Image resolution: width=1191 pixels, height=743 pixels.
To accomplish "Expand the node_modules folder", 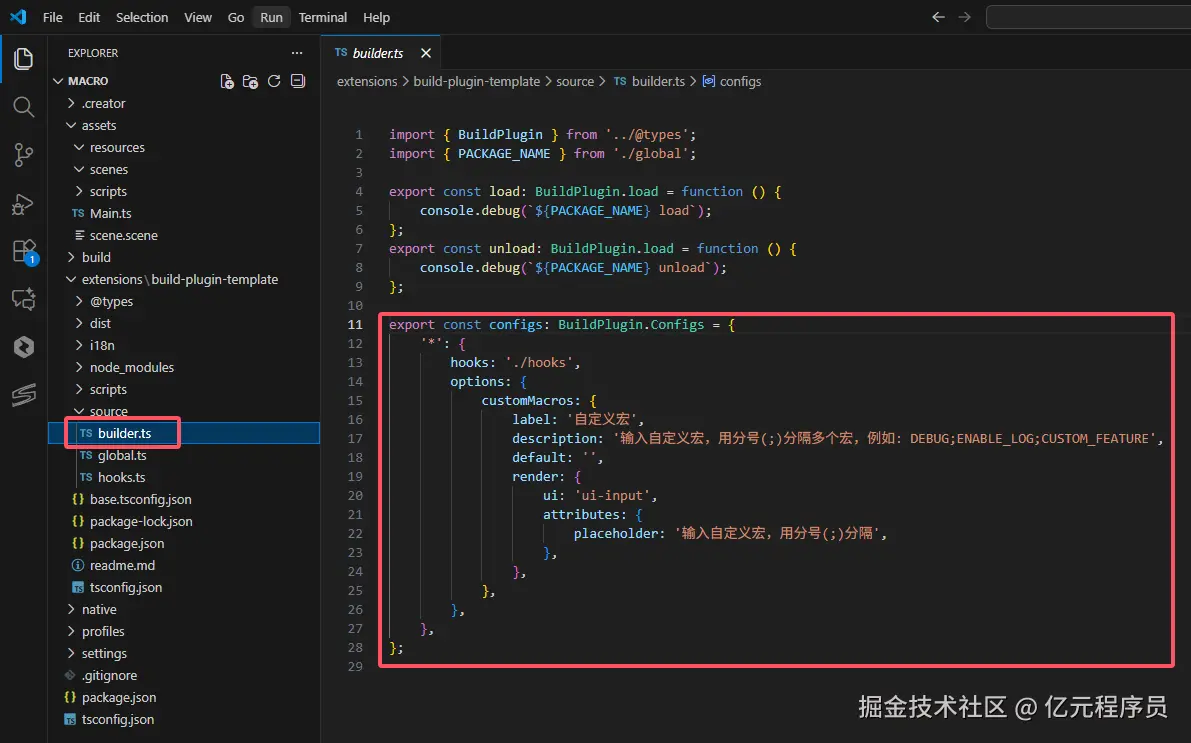I will pos(131,367).
